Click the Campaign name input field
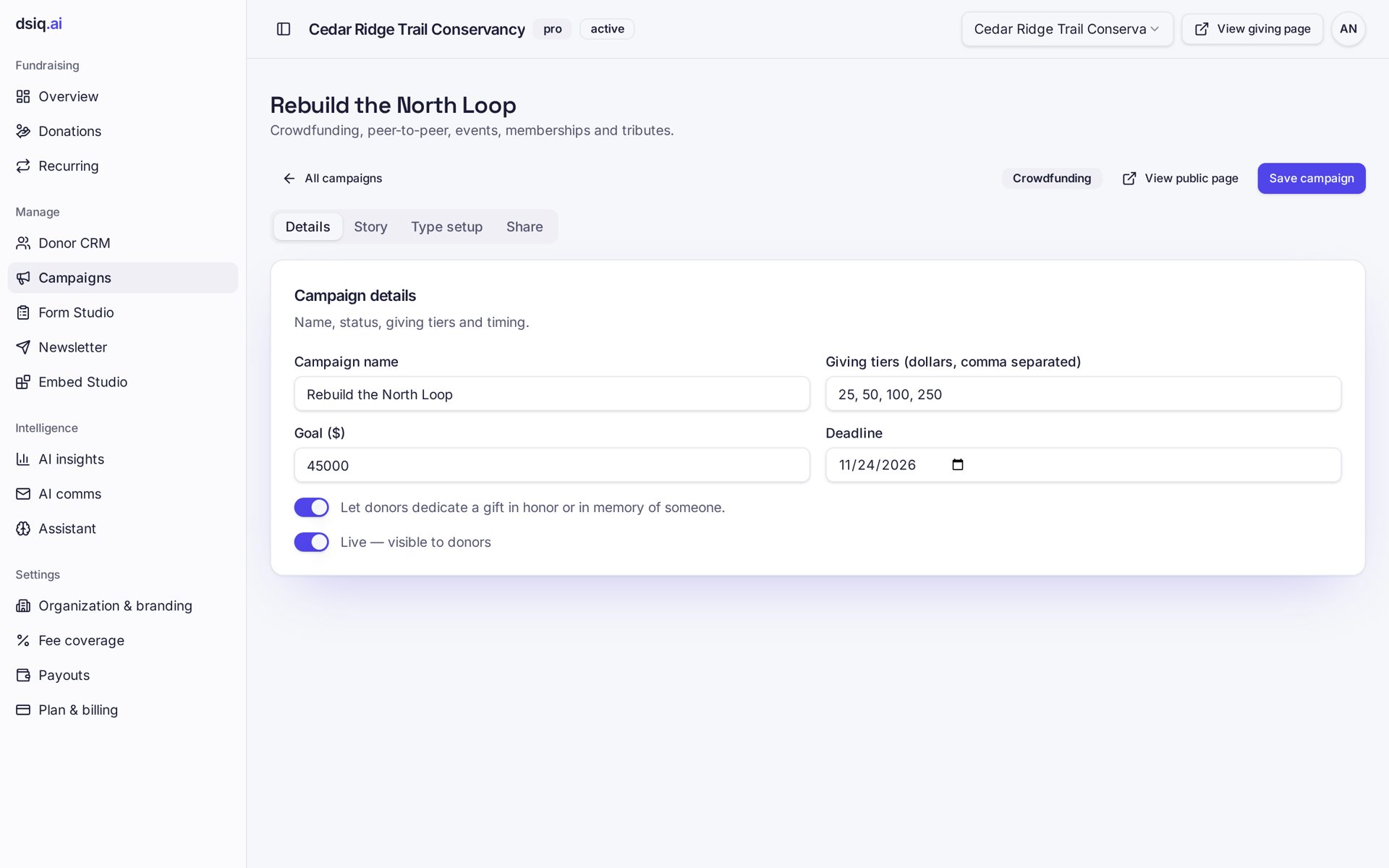 point(552,393)
